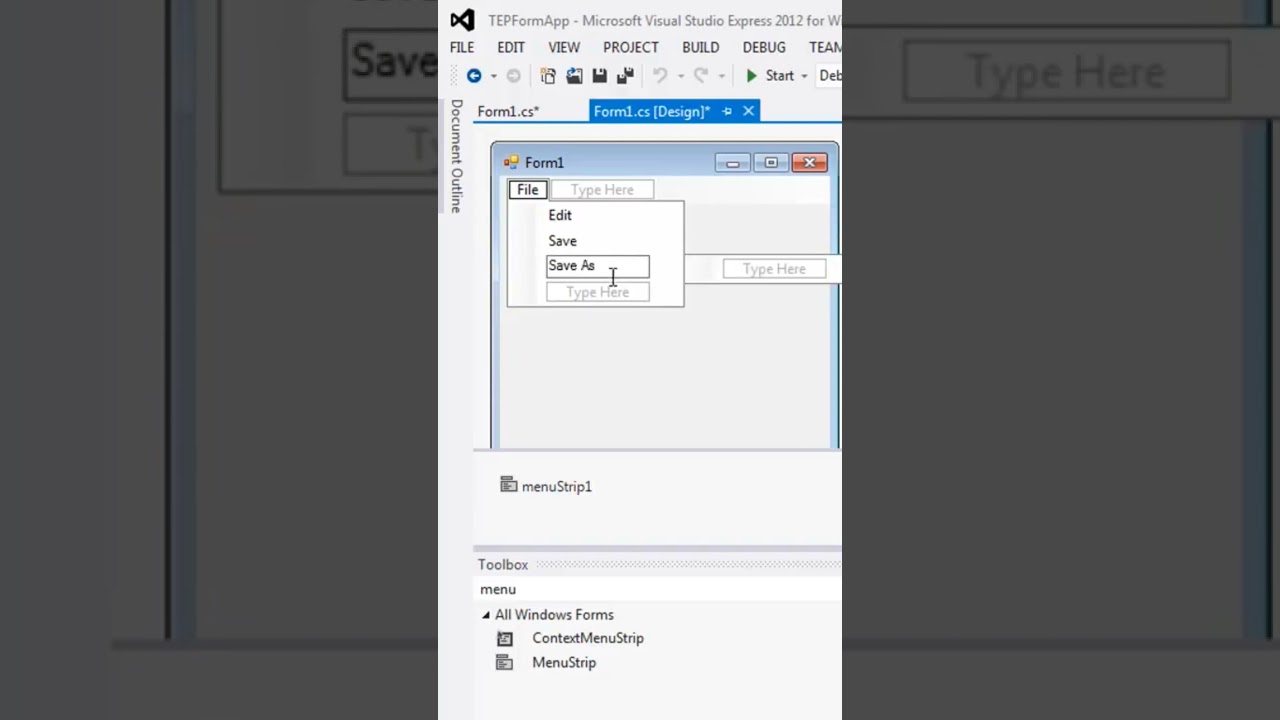Image resolution: width=1280 pixels, height=720 pixels.
Task: Maximize the Form1 designer window
Action: 771,162
